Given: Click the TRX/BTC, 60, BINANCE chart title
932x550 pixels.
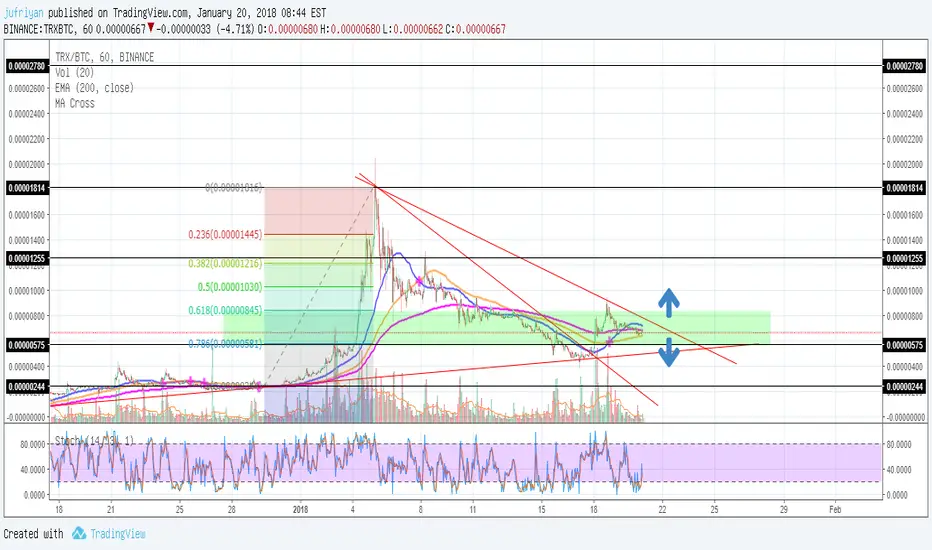Looking at the screenshot, I should click(105, 57).
